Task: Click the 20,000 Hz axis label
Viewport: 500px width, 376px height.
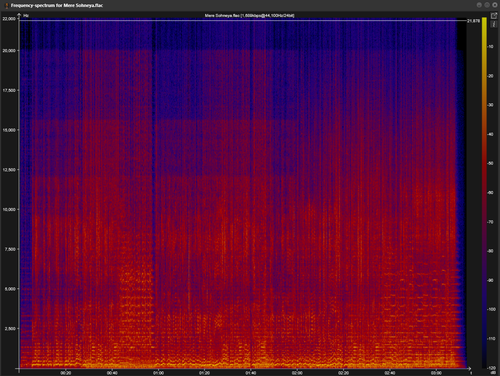Action: pos(9,51)
